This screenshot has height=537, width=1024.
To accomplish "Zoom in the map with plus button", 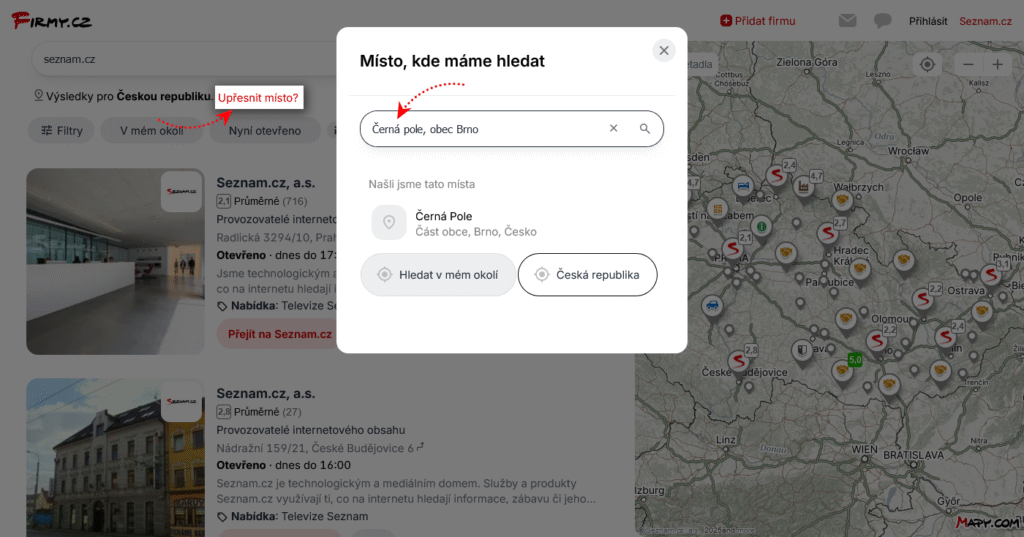I will pos(997,64).
